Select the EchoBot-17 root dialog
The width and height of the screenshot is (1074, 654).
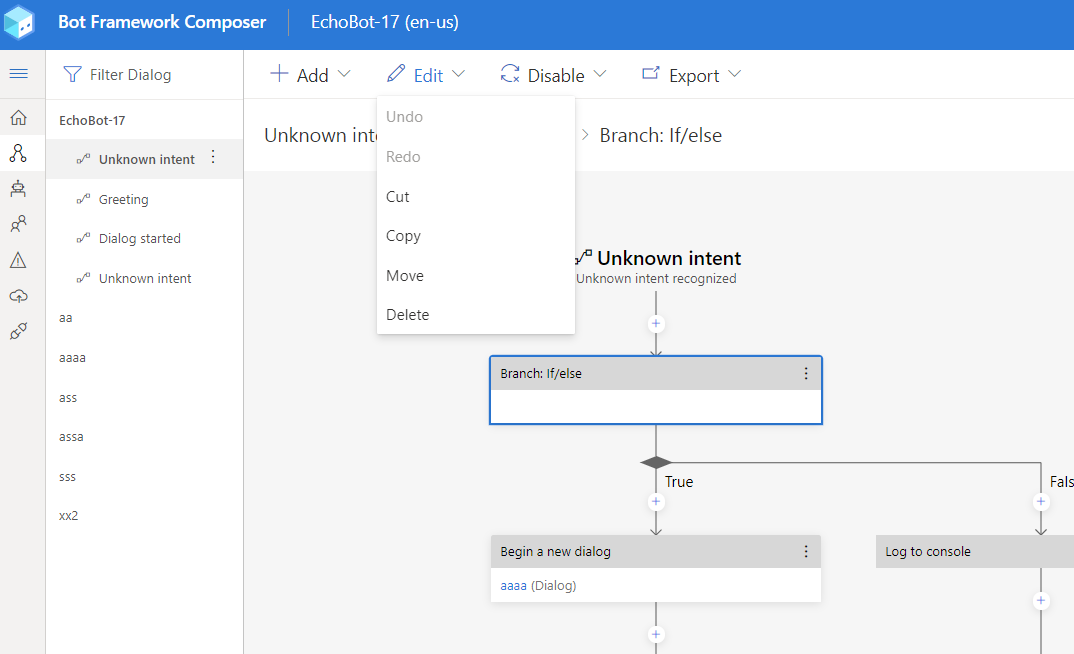coord(145,121)
